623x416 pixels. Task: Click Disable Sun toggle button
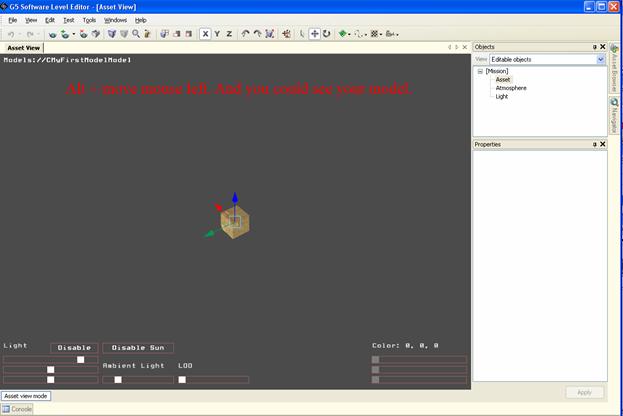[x=138, y=348]
